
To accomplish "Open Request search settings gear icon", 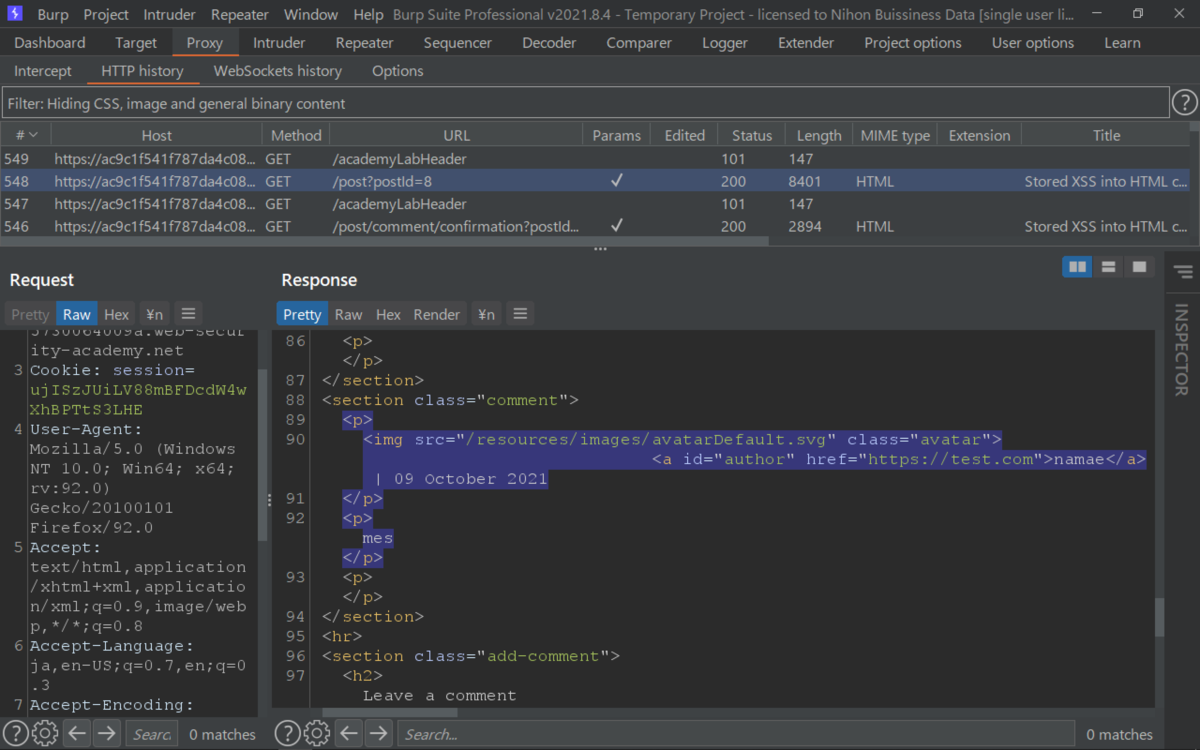I will [x=45, y=733].
